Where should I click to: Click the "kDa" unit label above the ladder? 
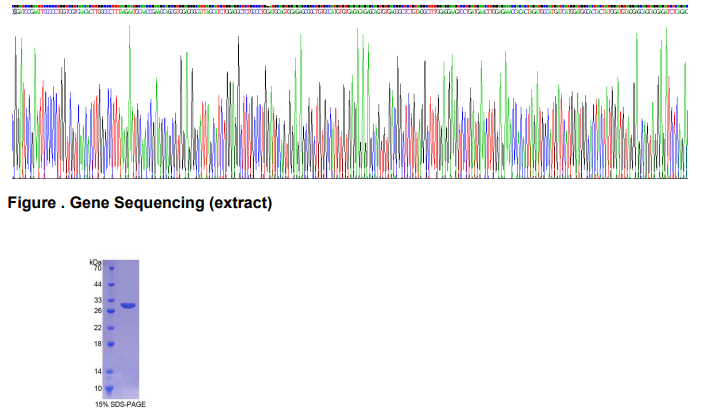[x=95, y=262]
